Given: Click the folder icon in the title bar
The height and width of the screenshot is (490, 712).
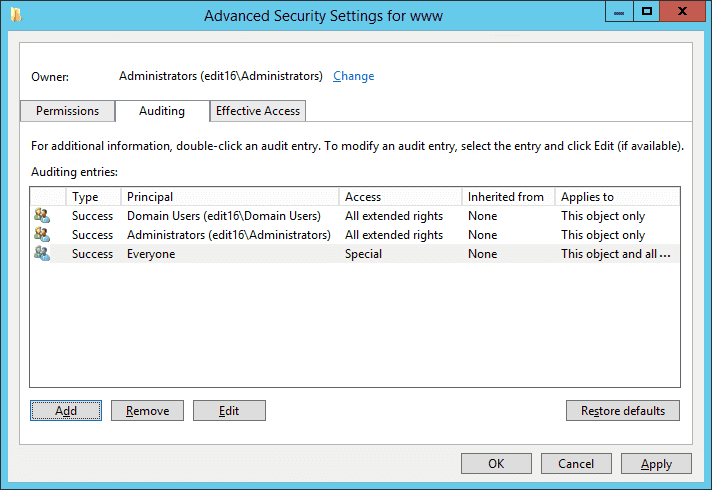Looking at the screenshot, I should coord(16,15).
